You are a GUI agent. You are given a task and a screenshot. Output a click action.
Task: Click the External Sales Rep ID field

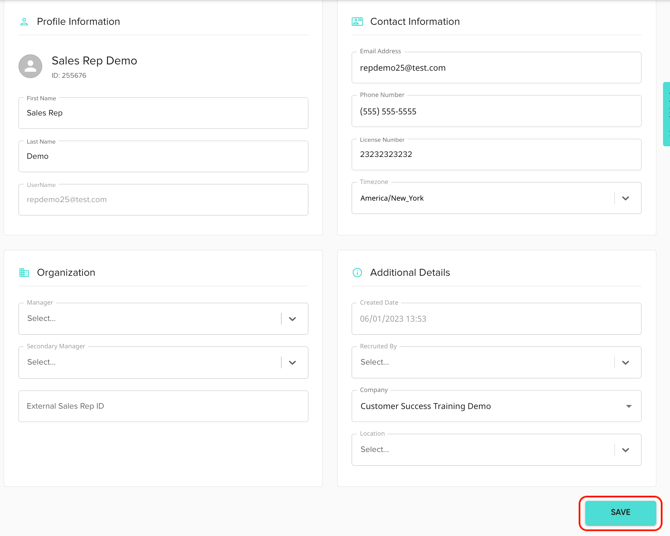point(163,406)
